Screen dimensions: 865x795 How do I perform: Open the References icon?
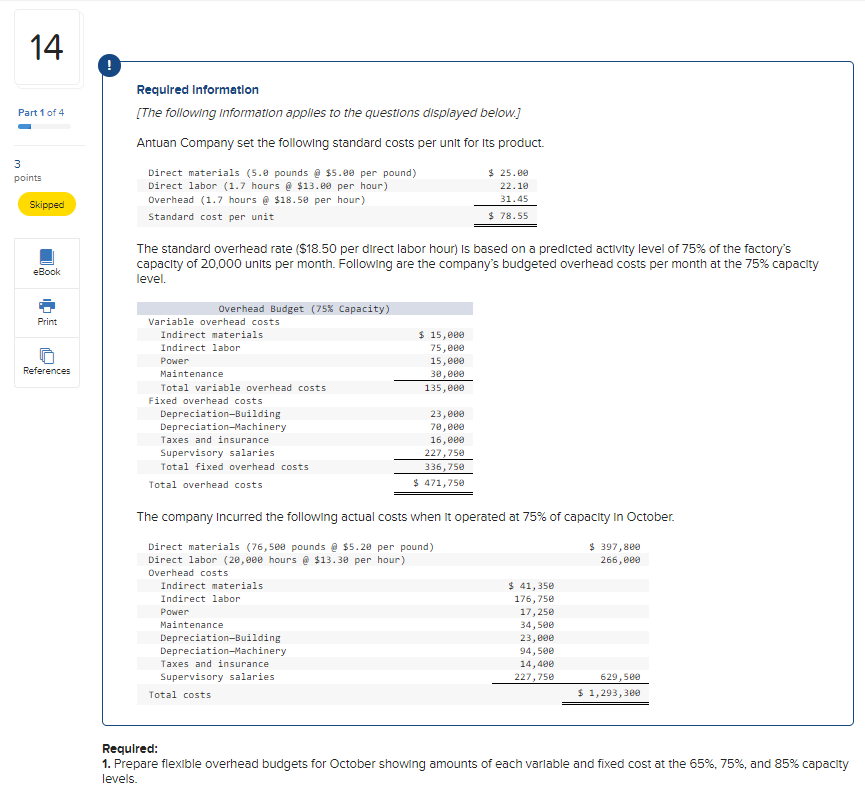coord(47,362)
